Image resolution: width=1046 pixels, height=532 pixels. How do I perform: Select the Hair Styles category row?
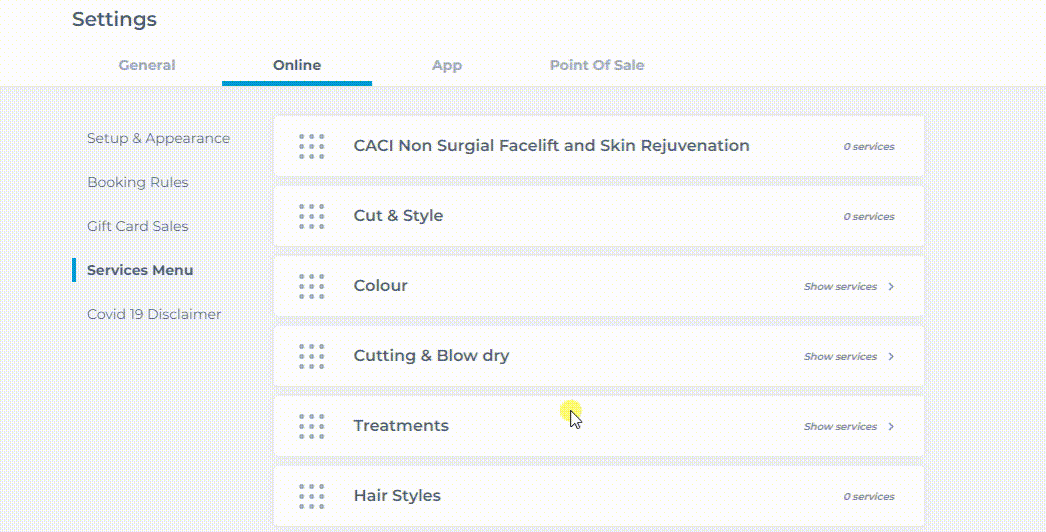click(599, 496)
